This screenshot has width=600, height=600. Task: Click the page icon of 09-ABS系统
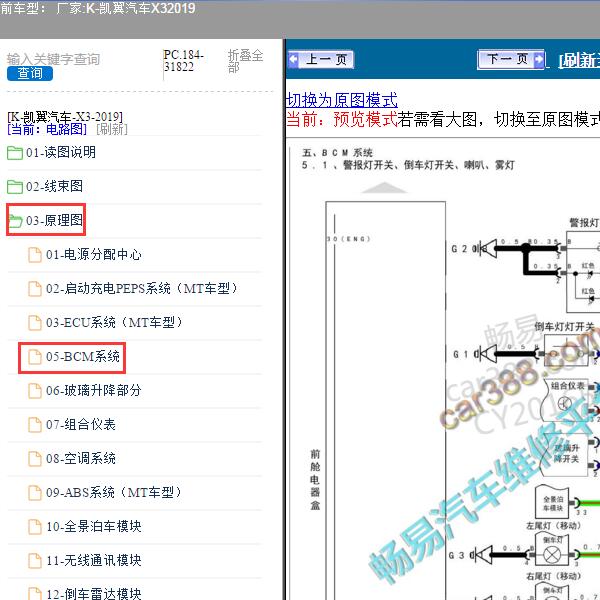tap(35, 493)
